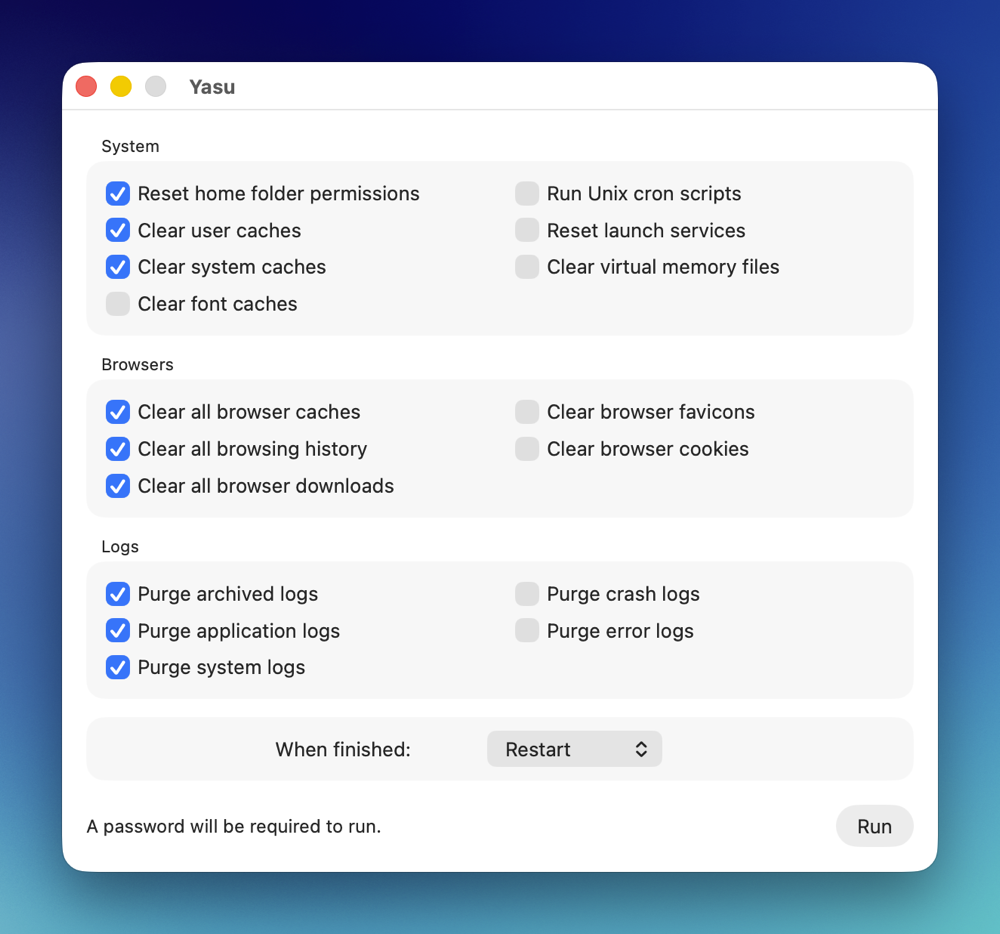Image resolution: width=1000 pixels, height=934 pixels.
Task: Enable "Clear browser cookies"
Action: [526, 448]
